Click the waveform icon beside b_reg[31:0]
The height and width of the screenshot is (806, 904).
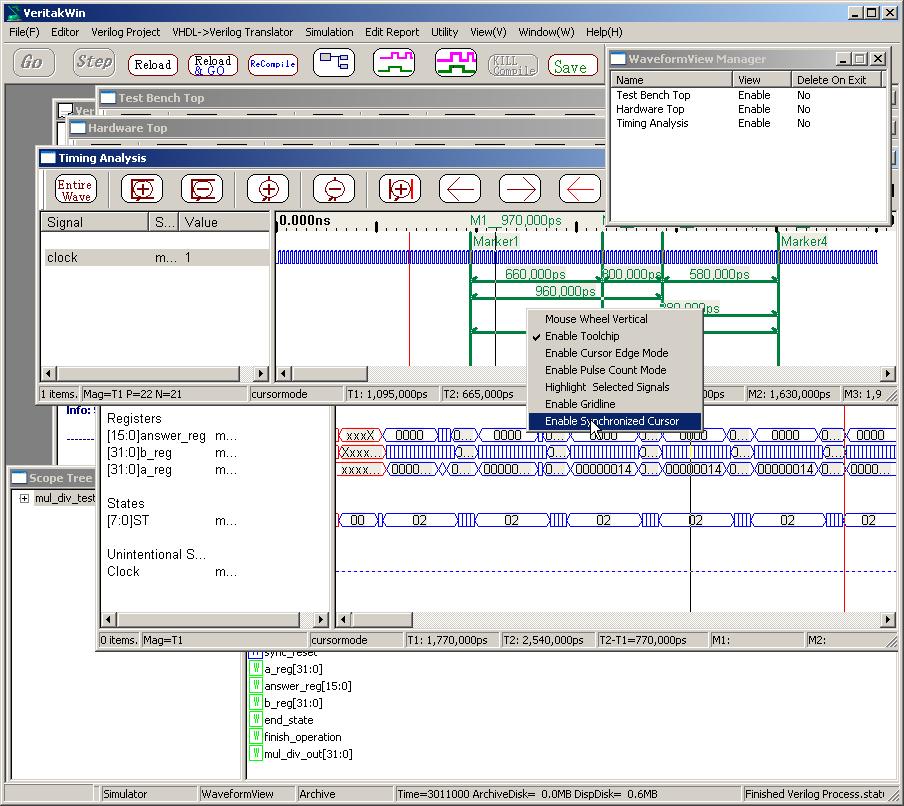255,703
